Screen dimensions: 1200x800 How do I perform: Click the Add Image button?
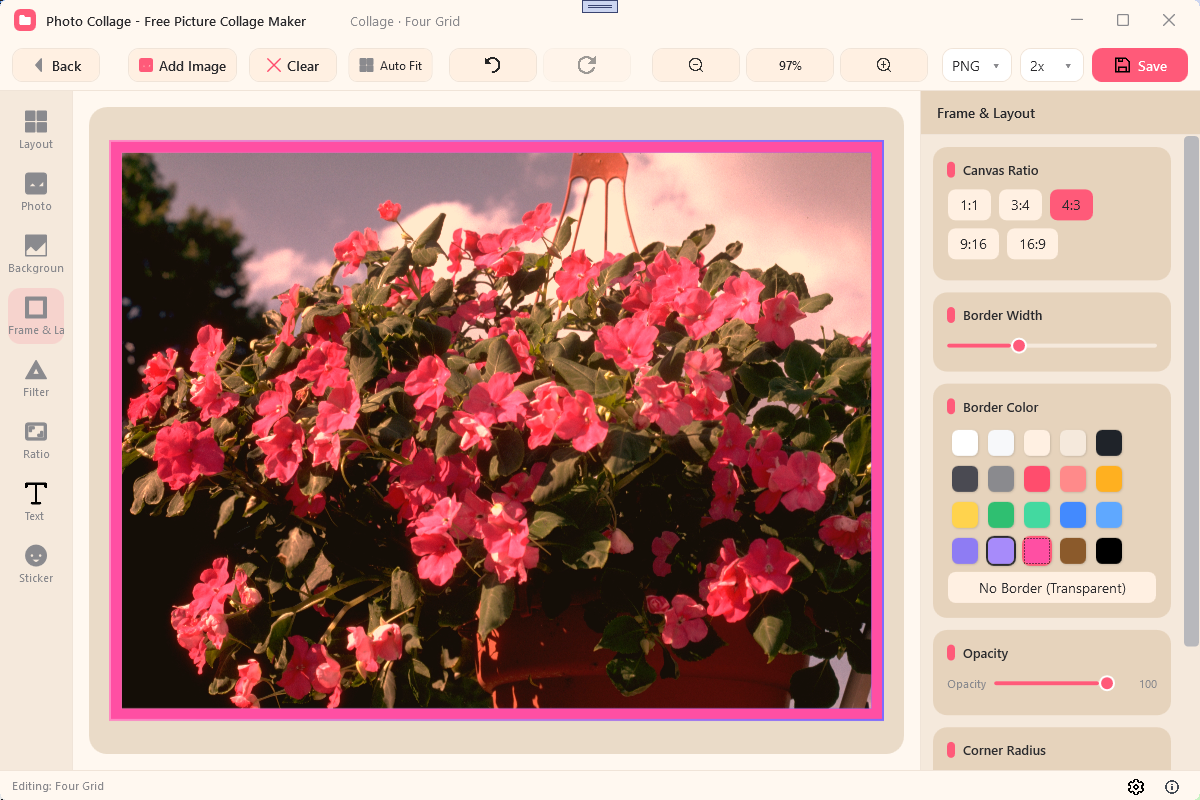(x=182, y=65)
